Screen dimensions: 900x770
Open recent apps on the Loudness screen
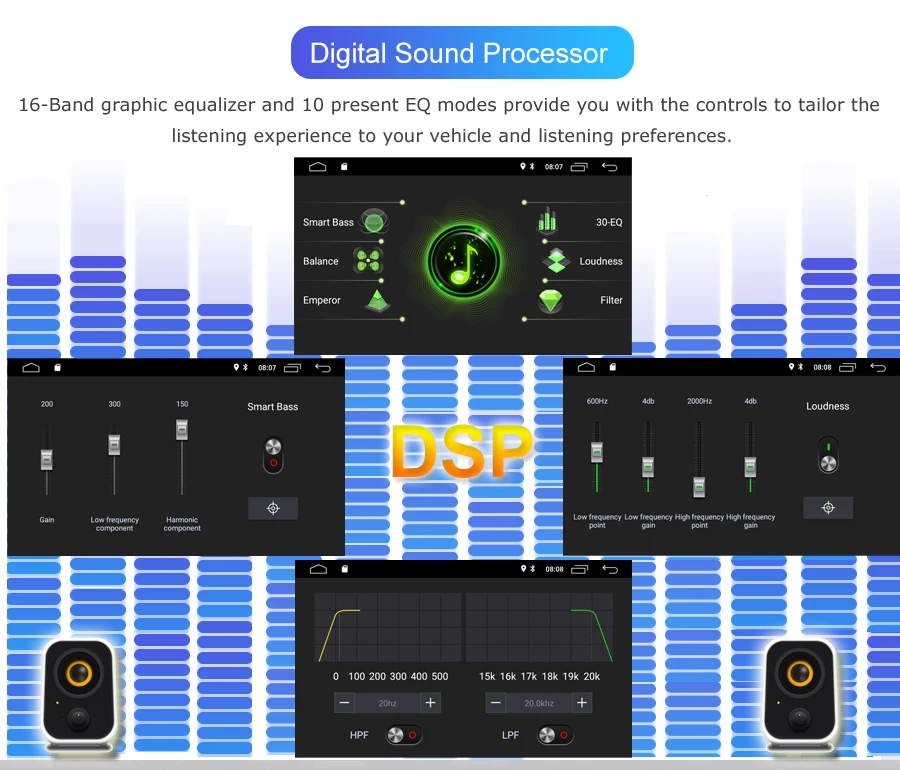tap(848, 367)
